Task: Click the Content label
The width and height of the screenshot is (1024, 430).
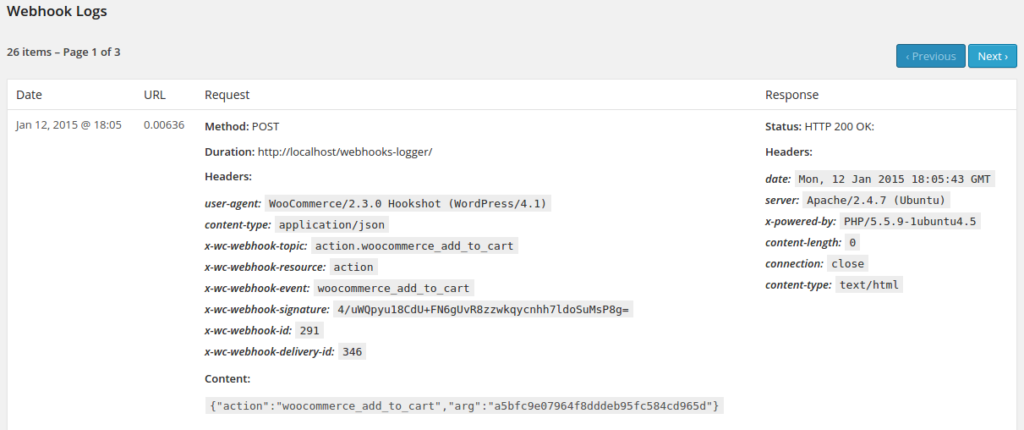Action: (227, 378)
